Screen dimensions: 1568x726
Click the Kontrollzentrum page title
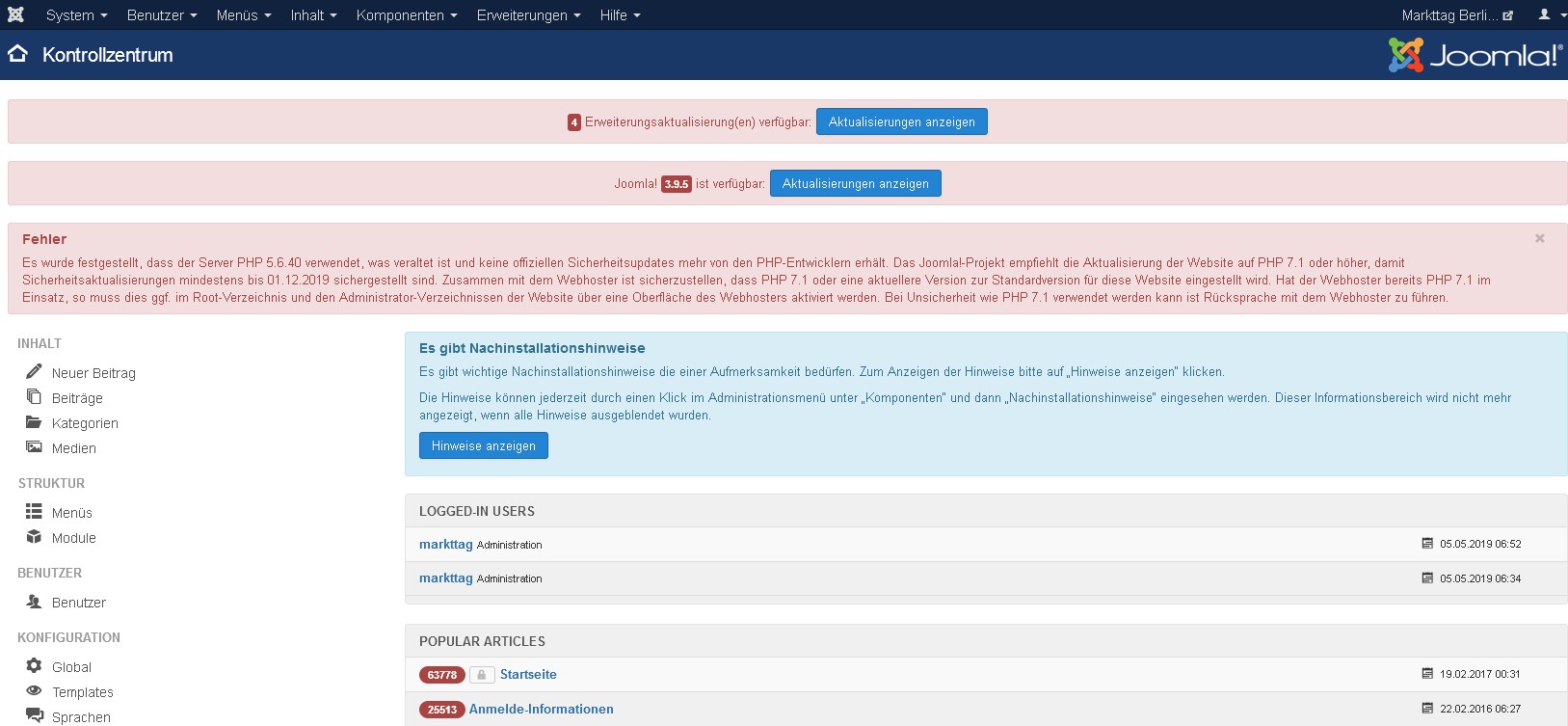click(107, 55)
